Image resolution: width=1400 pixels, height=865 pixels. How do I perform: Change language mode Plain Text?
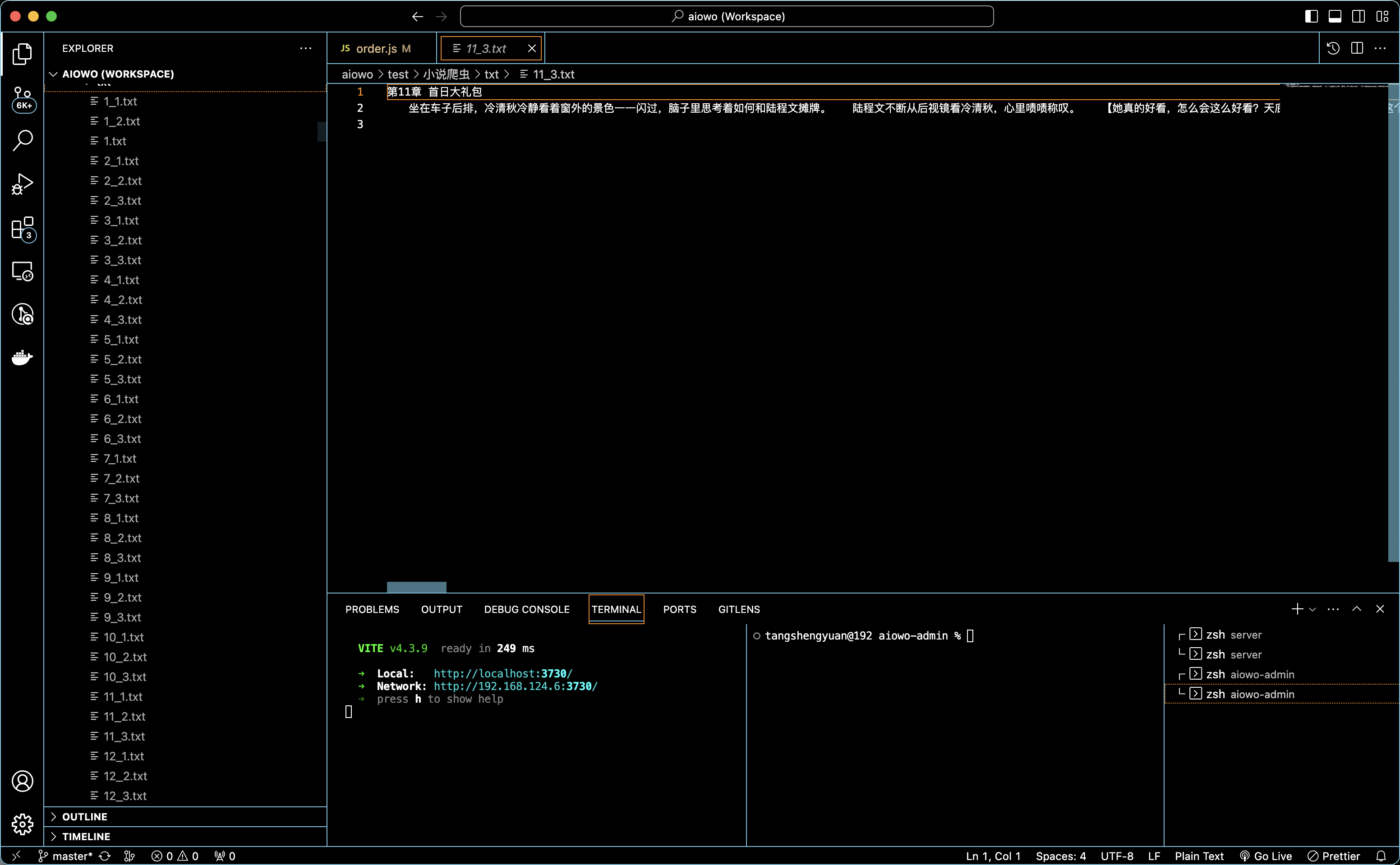click(1199, 856)
